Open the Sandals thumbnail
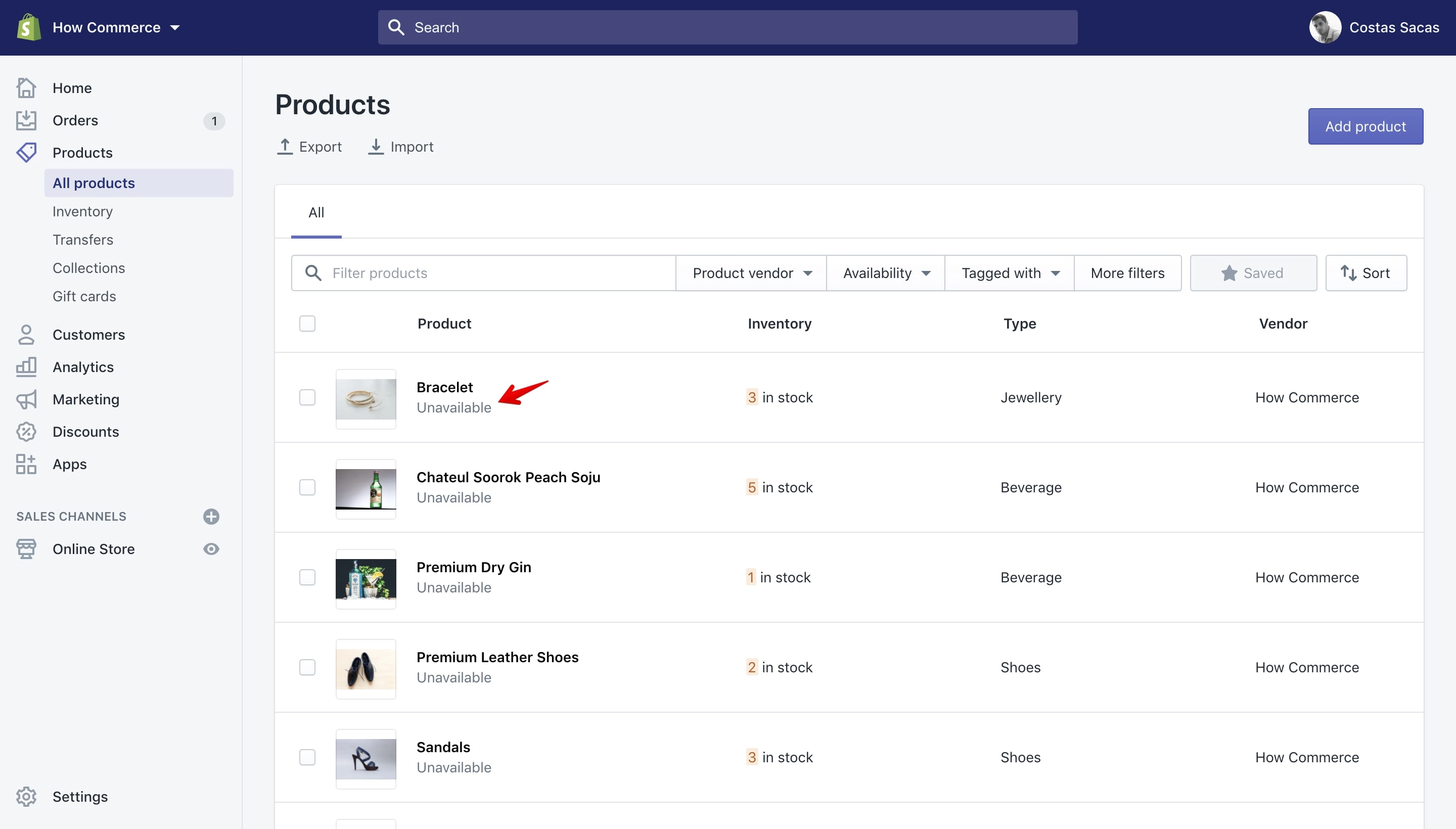This screenshot has height=829, width=1456. [366, 759]
